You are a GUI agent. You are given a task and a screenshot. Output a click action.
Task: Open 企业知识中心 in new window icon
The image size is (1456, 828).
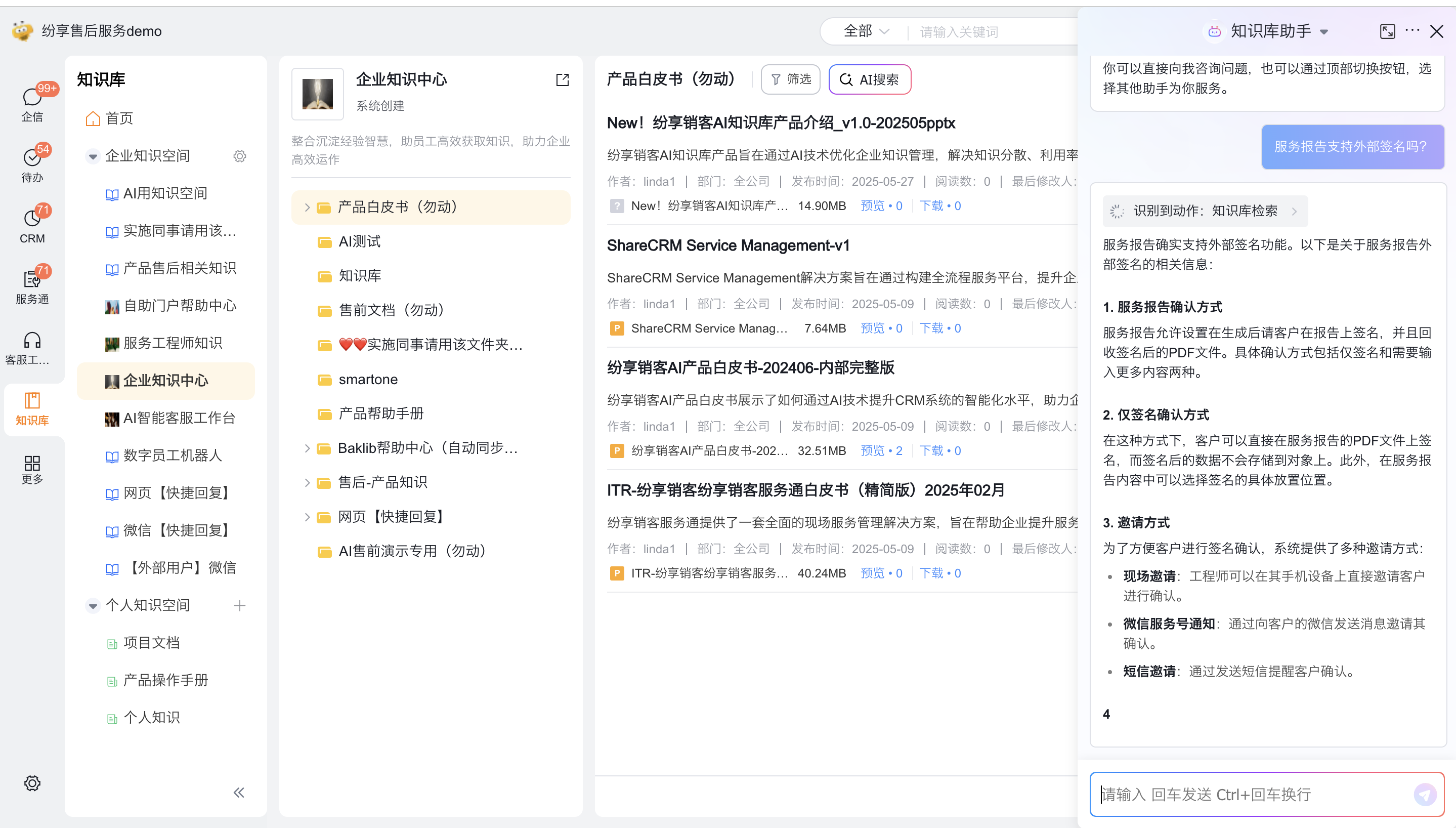[562, 79]
